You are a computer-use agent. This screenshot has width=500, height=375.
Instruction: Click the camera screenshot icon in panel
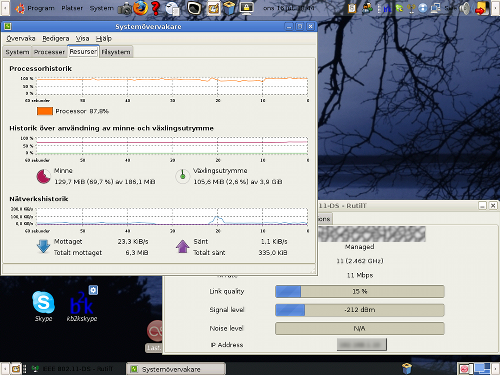(125, 8)
